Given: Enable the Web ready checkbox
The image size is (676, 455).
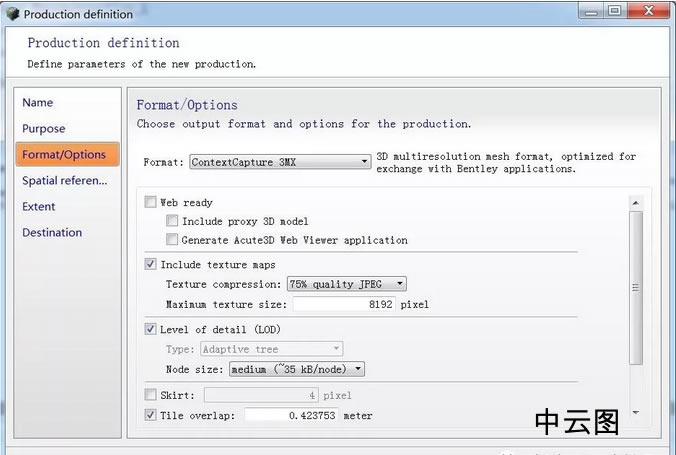Looking at the screenshot, I should [150, 202].
